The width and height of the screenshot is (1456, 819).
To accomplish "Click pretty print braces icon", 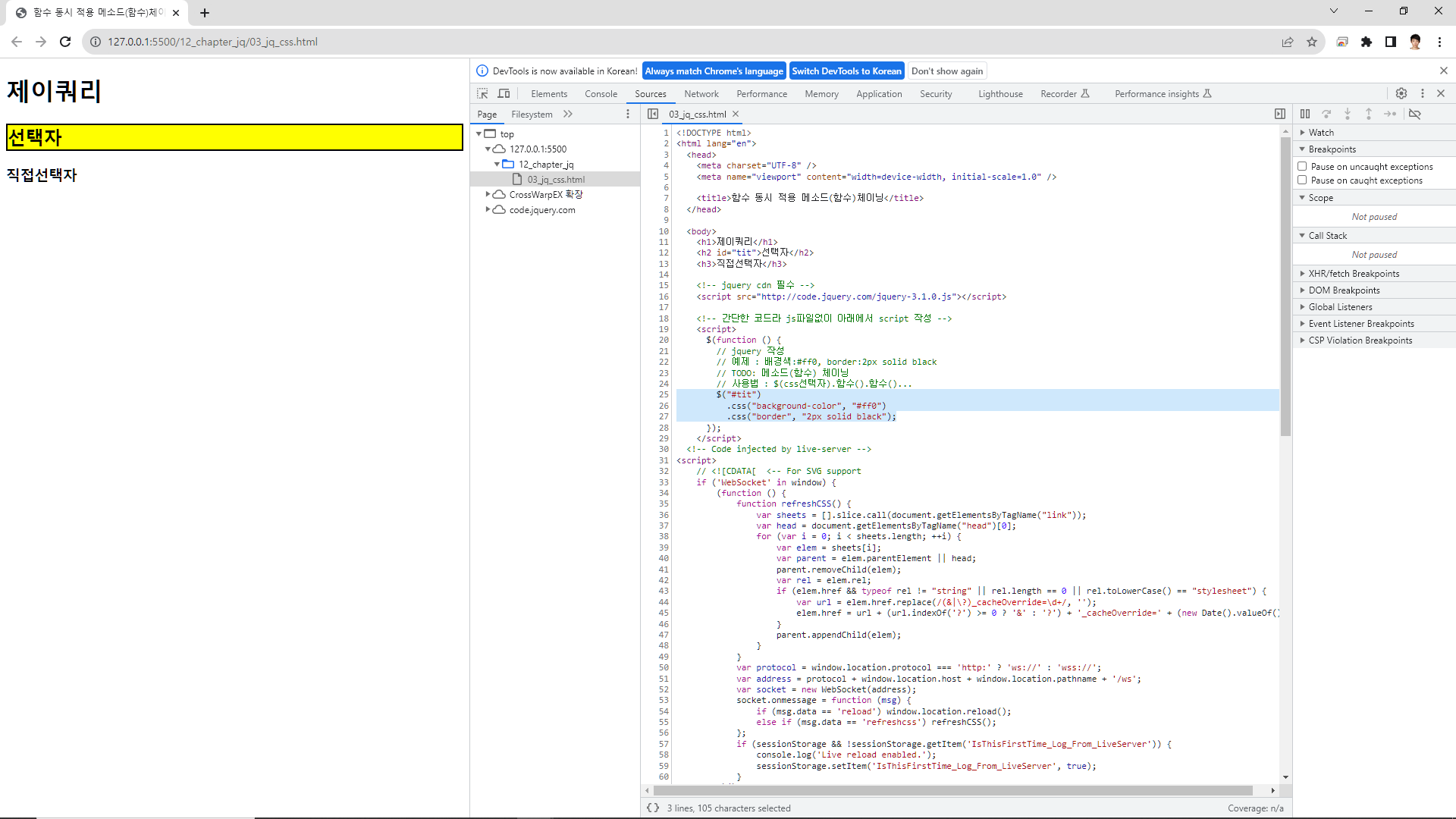I will pyautogui.click(x=653, y=808).
